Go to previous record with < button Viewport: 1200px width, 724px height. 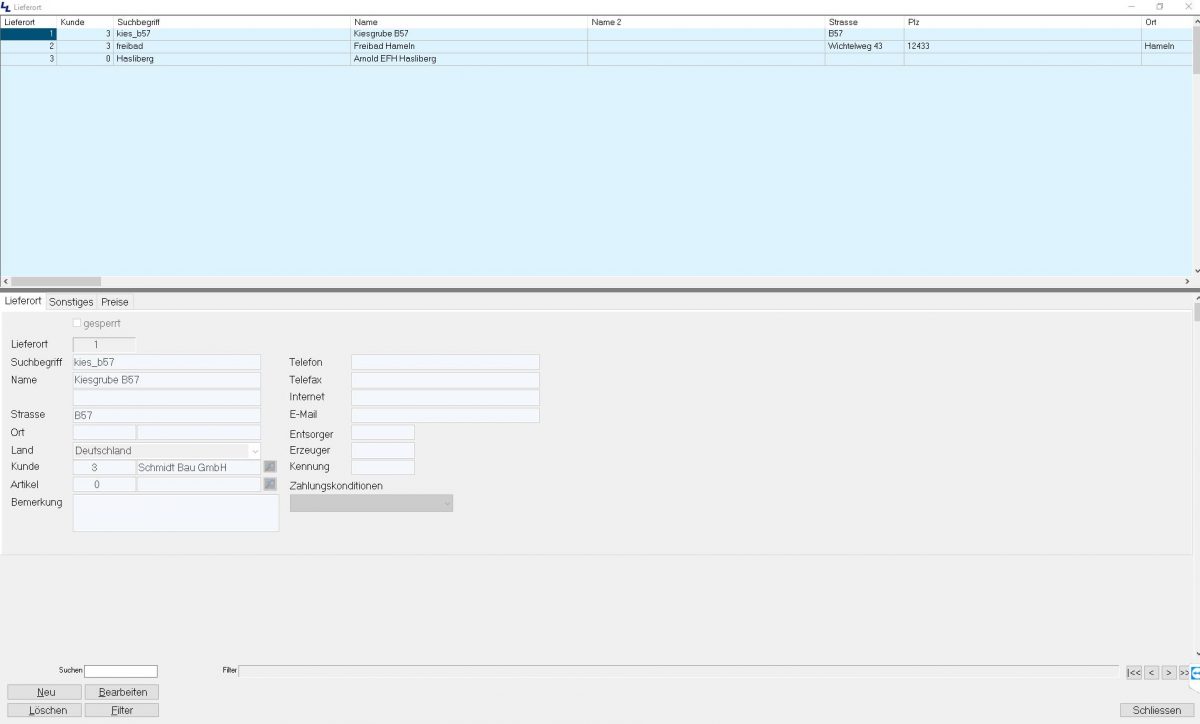click(1151, 673)
